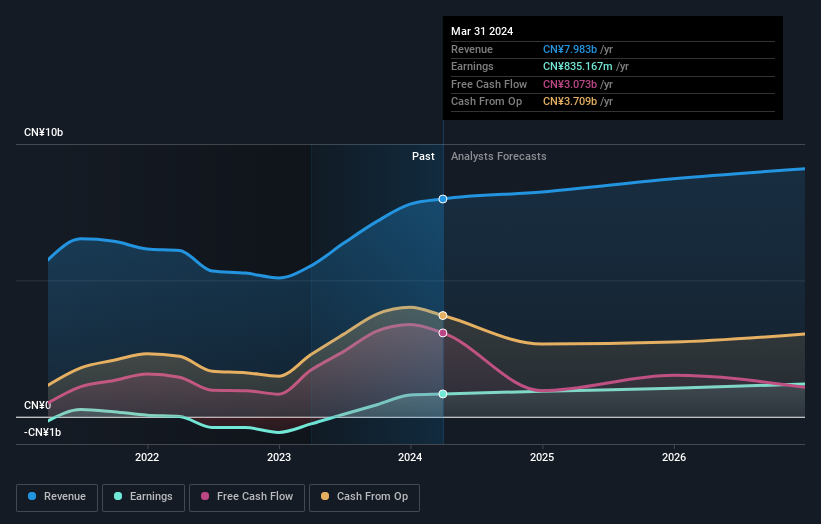Viewport: 821px width, 524px height.
Task: Click the CN¥7.983b revenue value
Action: click(570, 49)
